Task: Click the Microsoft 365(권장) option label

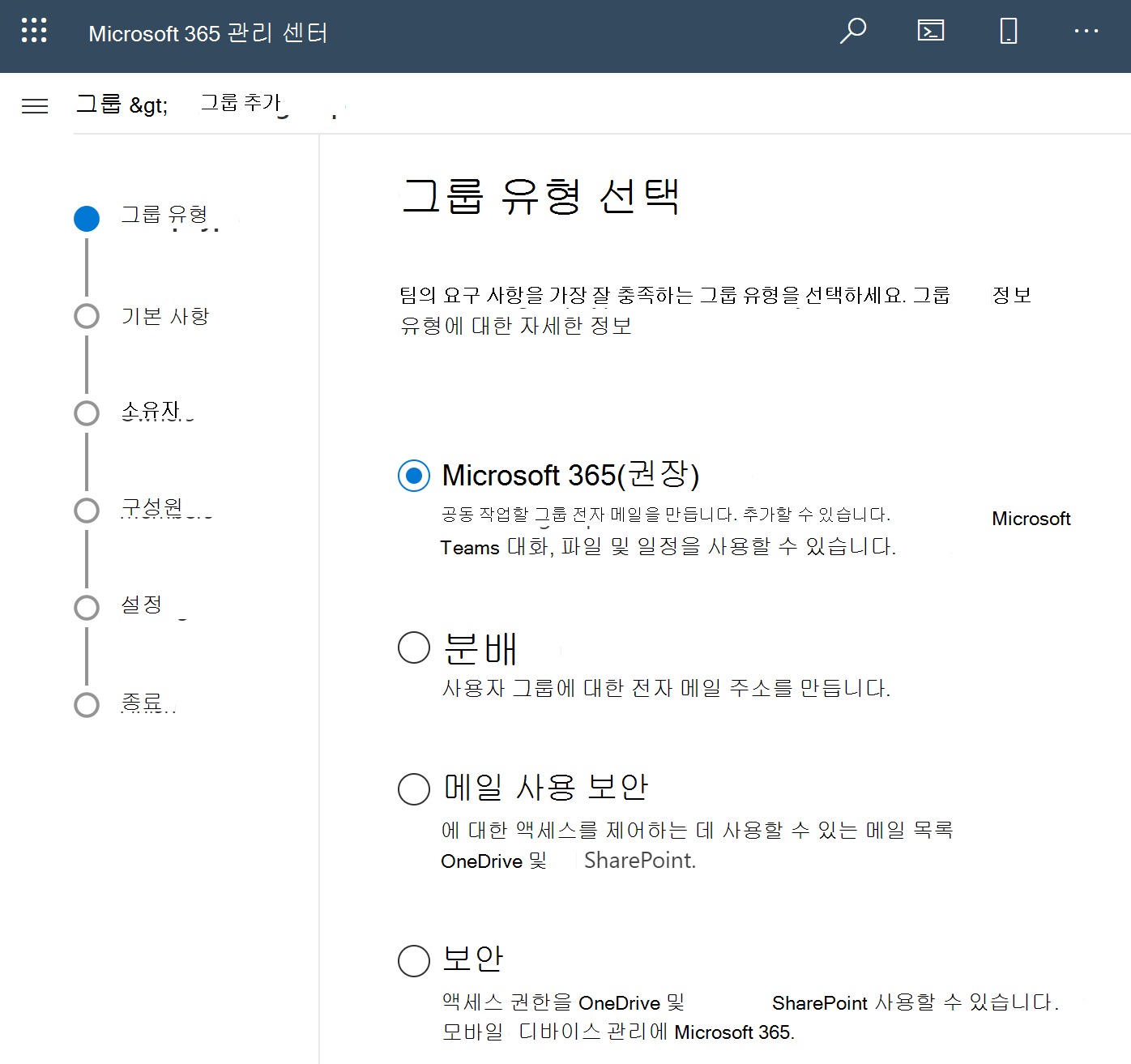Action: 570,475
